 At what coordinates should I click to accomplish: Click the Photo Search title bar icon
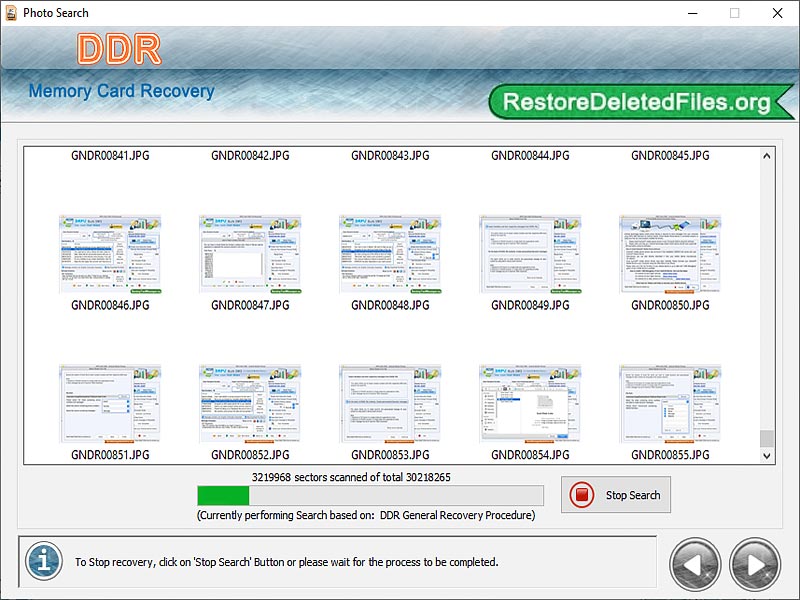(x=10, y=13)
